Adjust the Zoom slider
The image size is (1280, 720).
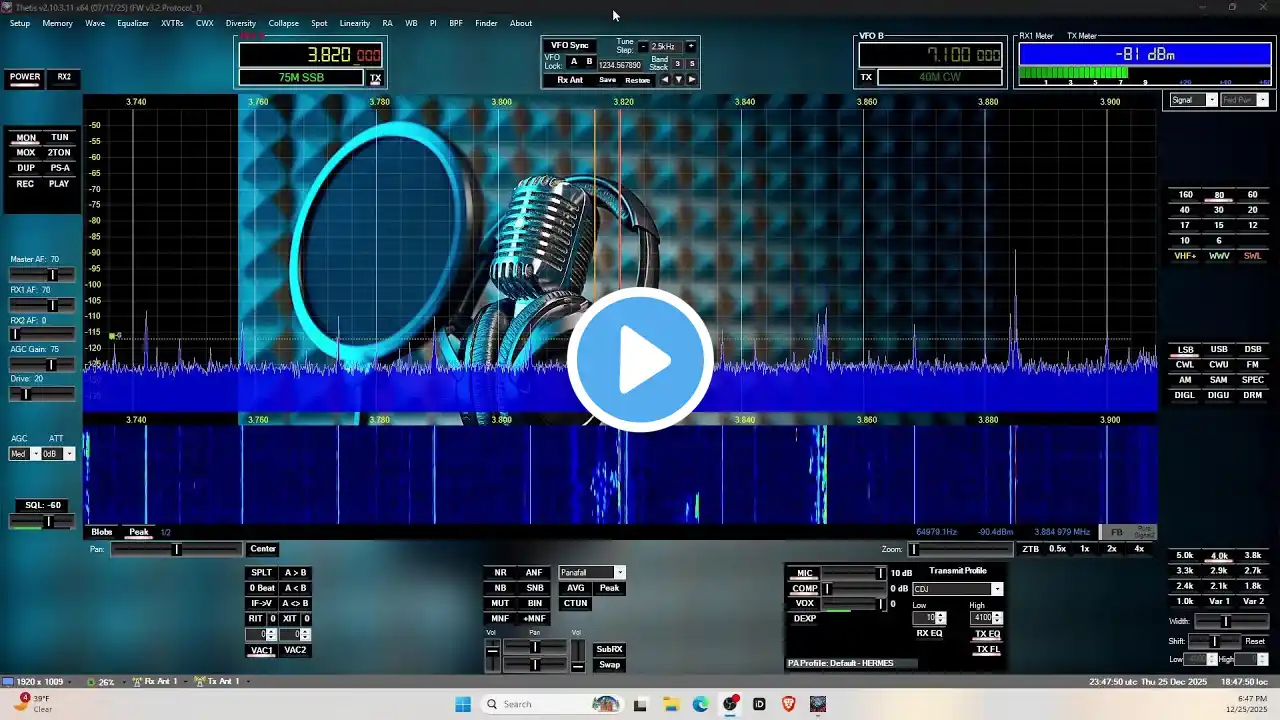click(x=959, y=549)
